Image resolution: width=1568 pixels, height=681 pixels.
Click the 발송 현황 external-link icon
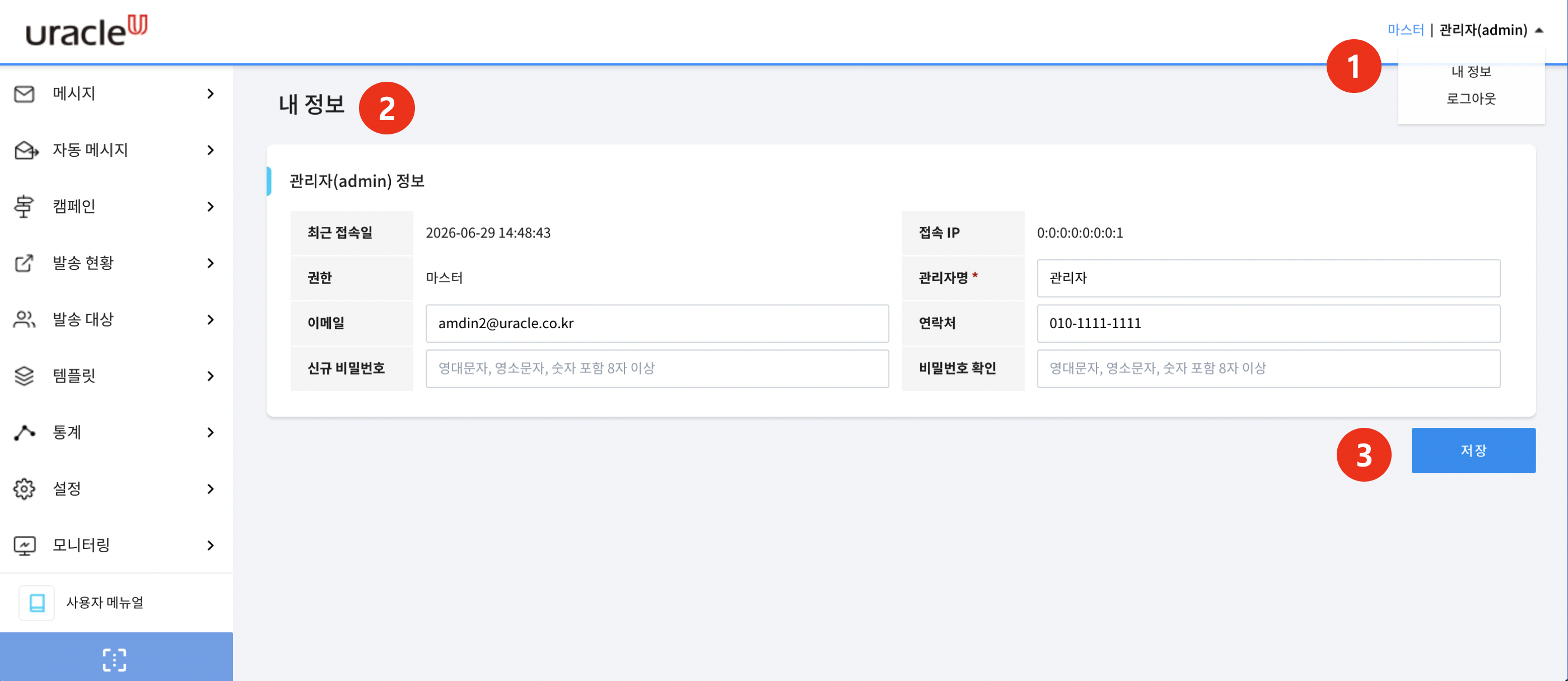pos(24,263)
